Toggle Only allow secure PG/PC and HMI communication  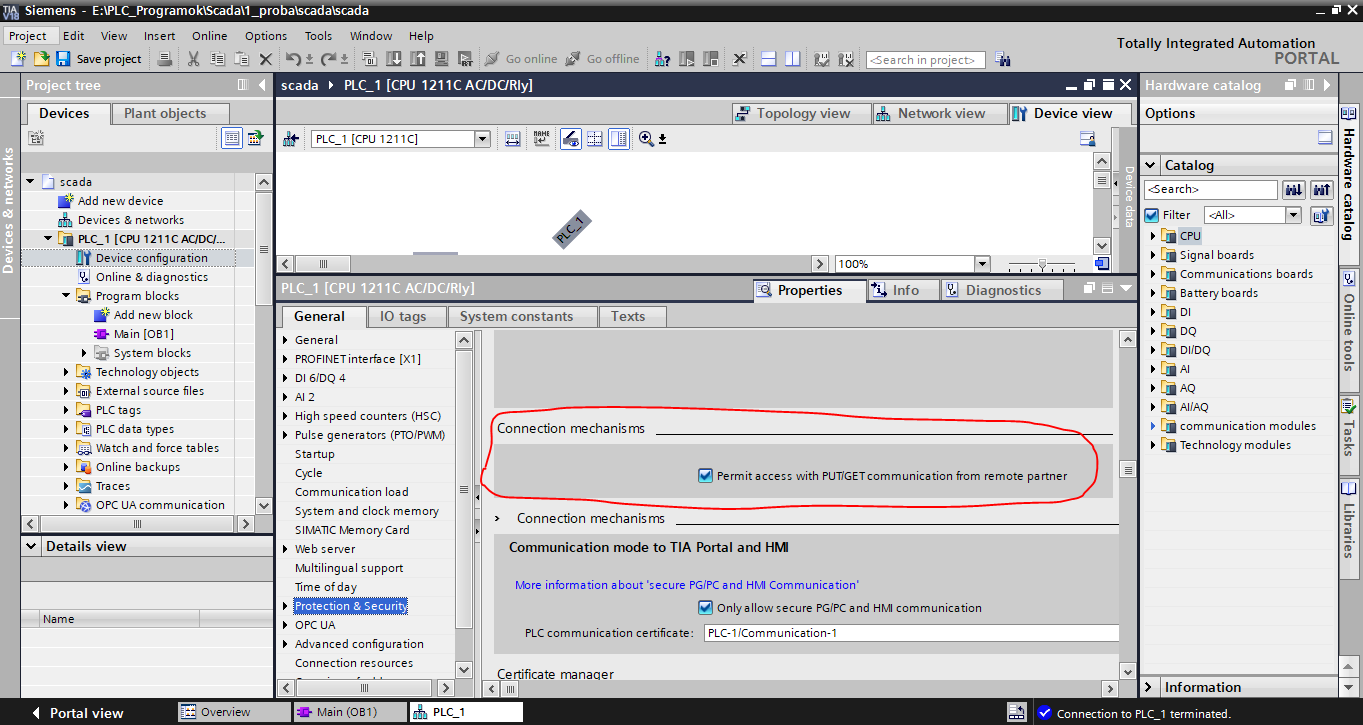pos(705,607)
